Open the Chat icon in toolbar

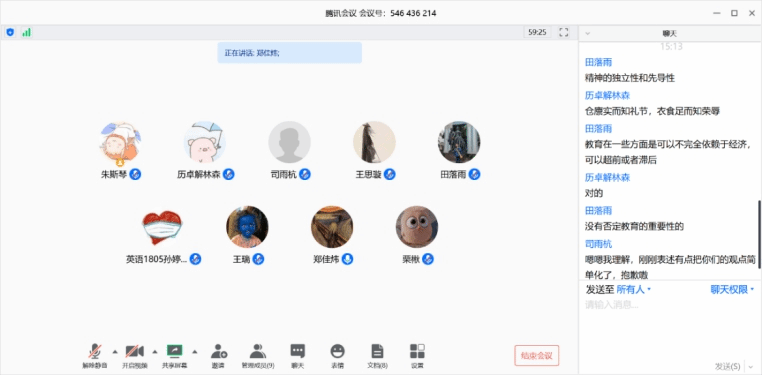tap(297, 356)
